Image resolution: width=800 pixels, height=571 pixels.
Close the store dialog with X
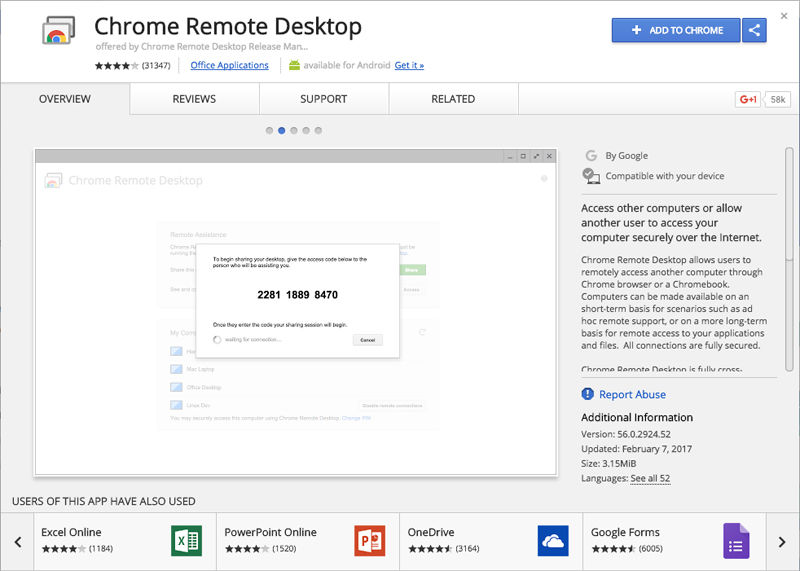(x=784, y=16)
